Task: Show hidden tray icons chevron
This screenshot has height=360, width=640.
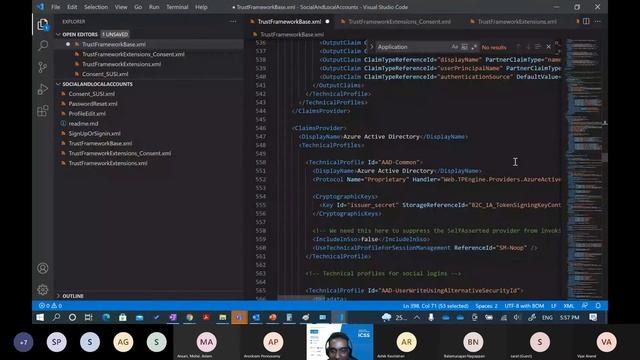Action: (x=417, y=317)
